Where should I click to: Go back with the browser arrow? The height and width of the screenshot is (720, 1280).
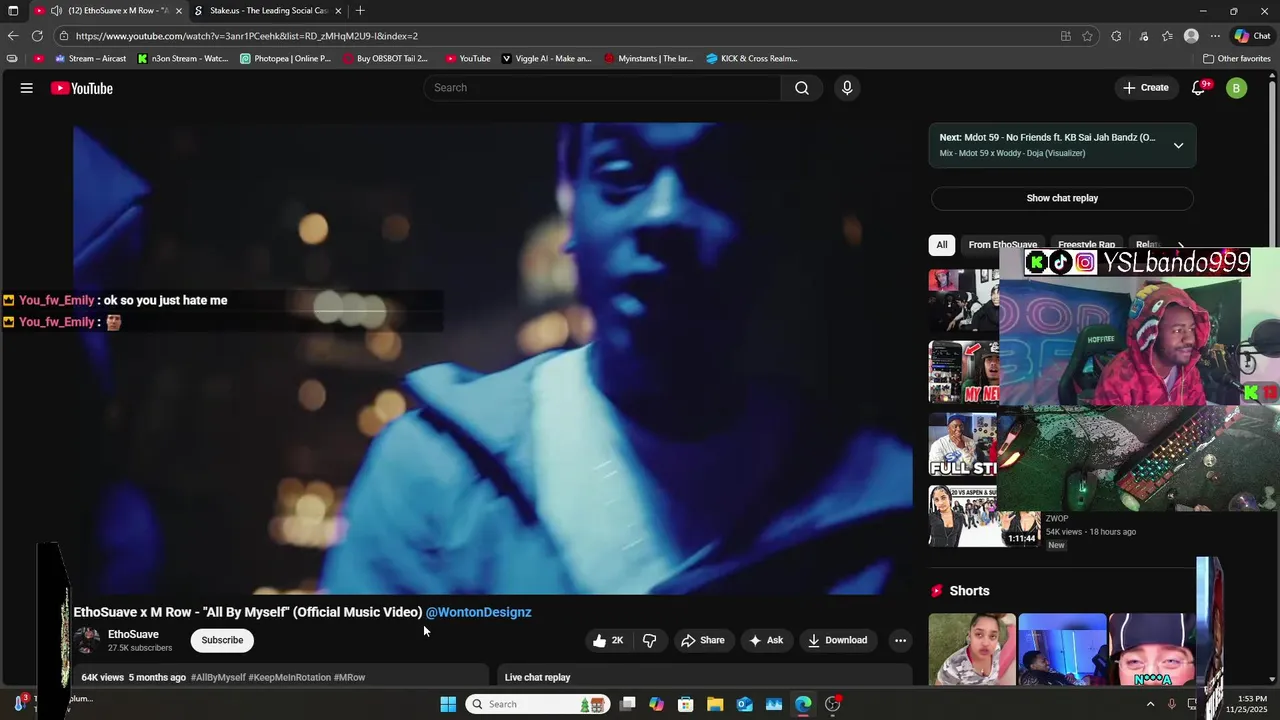click(x=13, y=36)
